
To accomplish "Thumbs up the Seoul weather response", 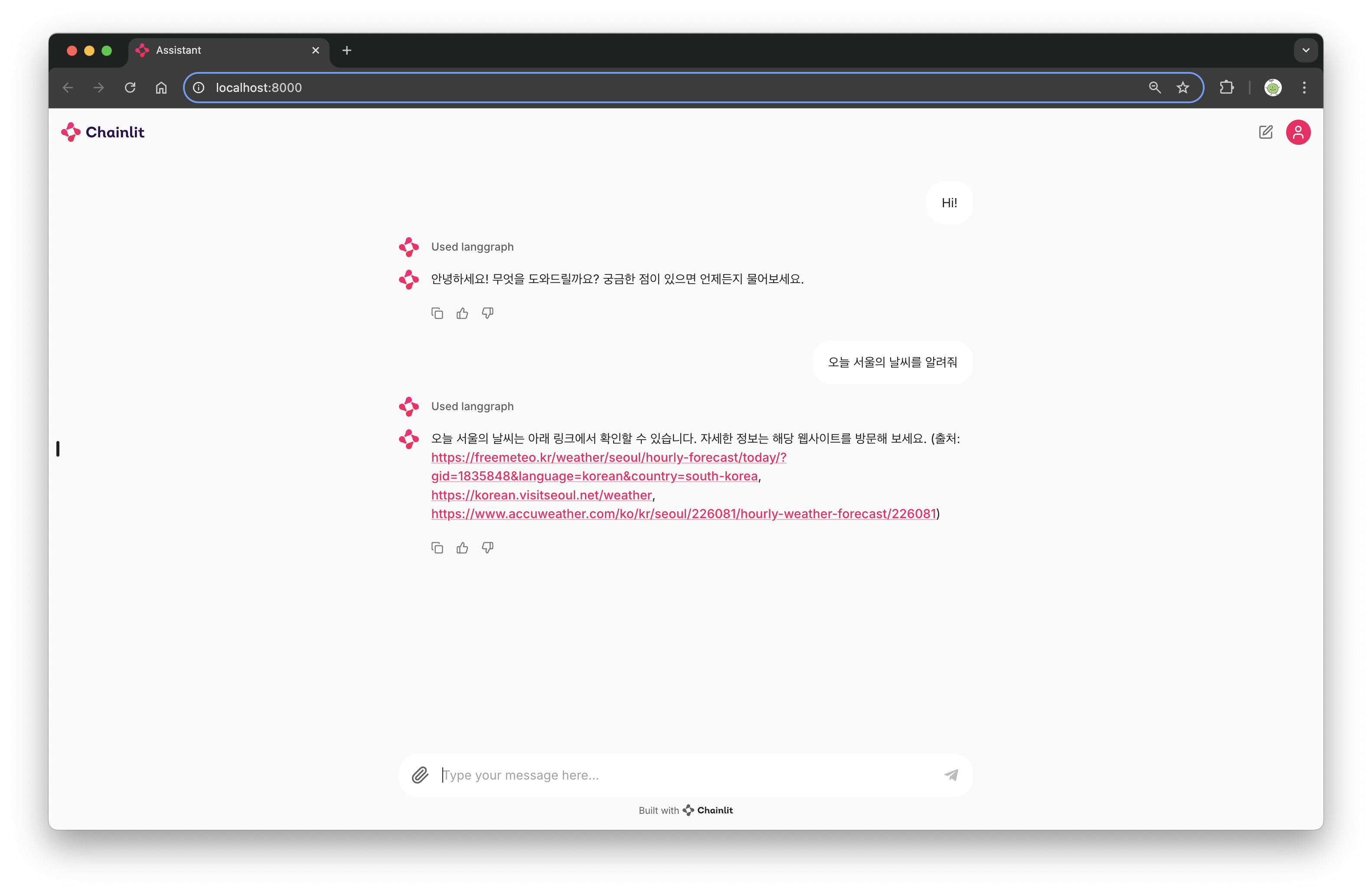I will 462,548.
